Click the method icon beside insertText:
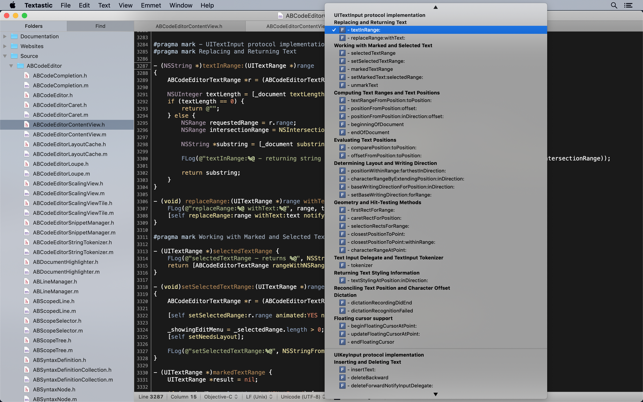This screenshot has width=643, height=402. coord(342,370)
